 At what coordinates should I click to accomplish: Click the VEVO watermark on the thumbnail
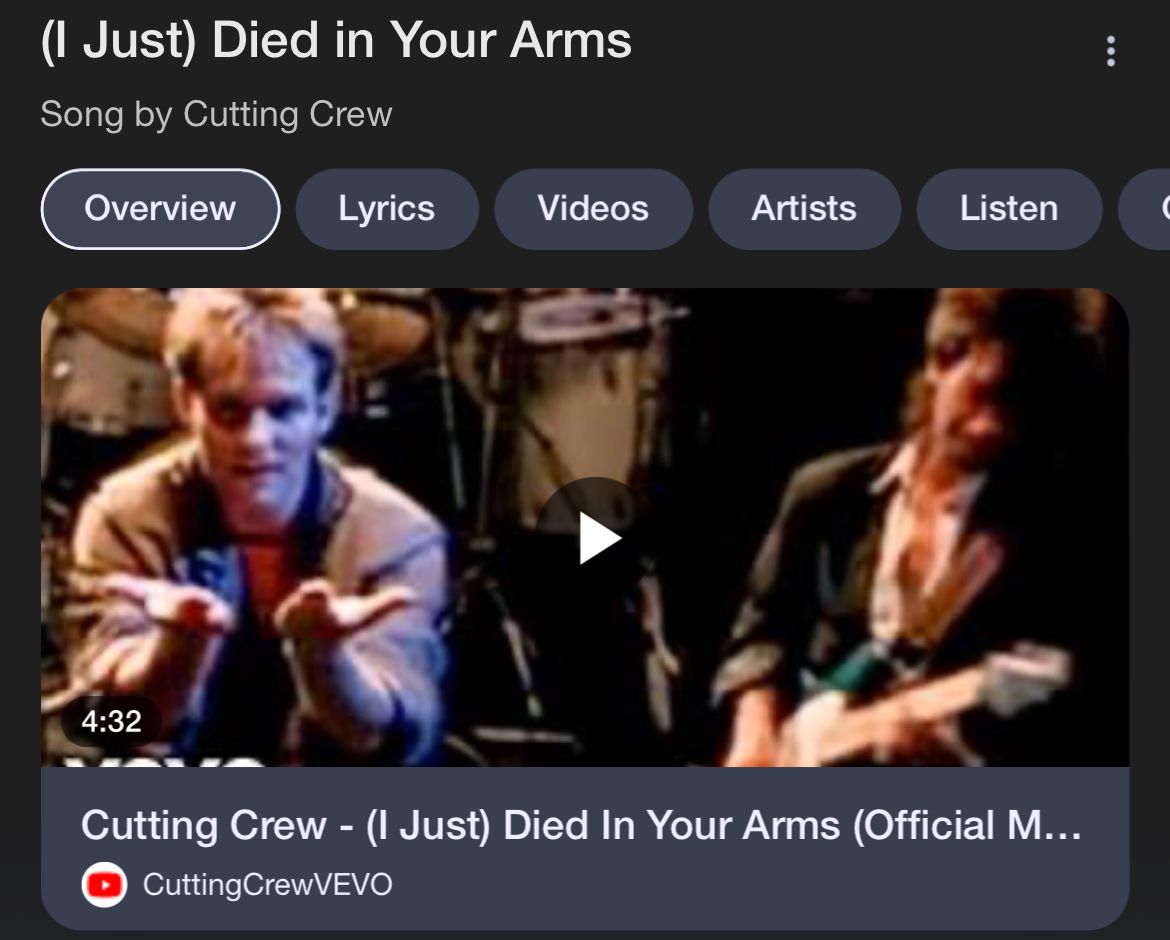coord(163,760)
